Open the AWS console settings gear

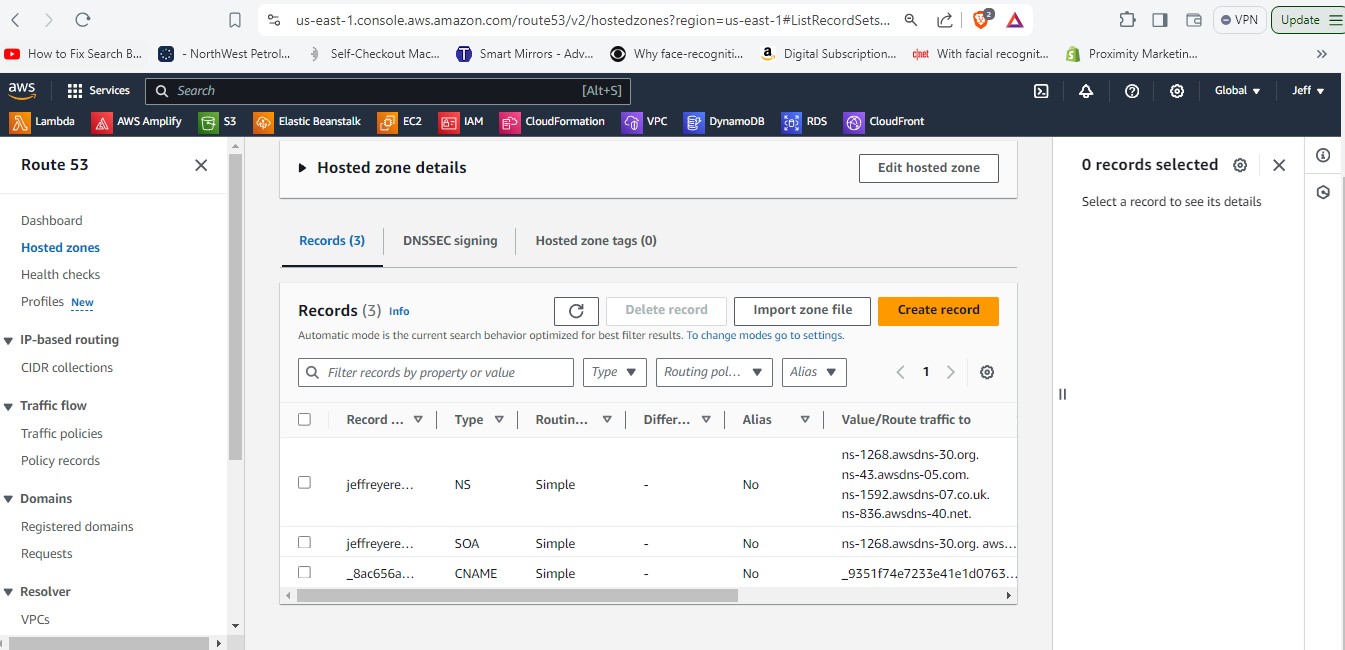pos(1177,91)
